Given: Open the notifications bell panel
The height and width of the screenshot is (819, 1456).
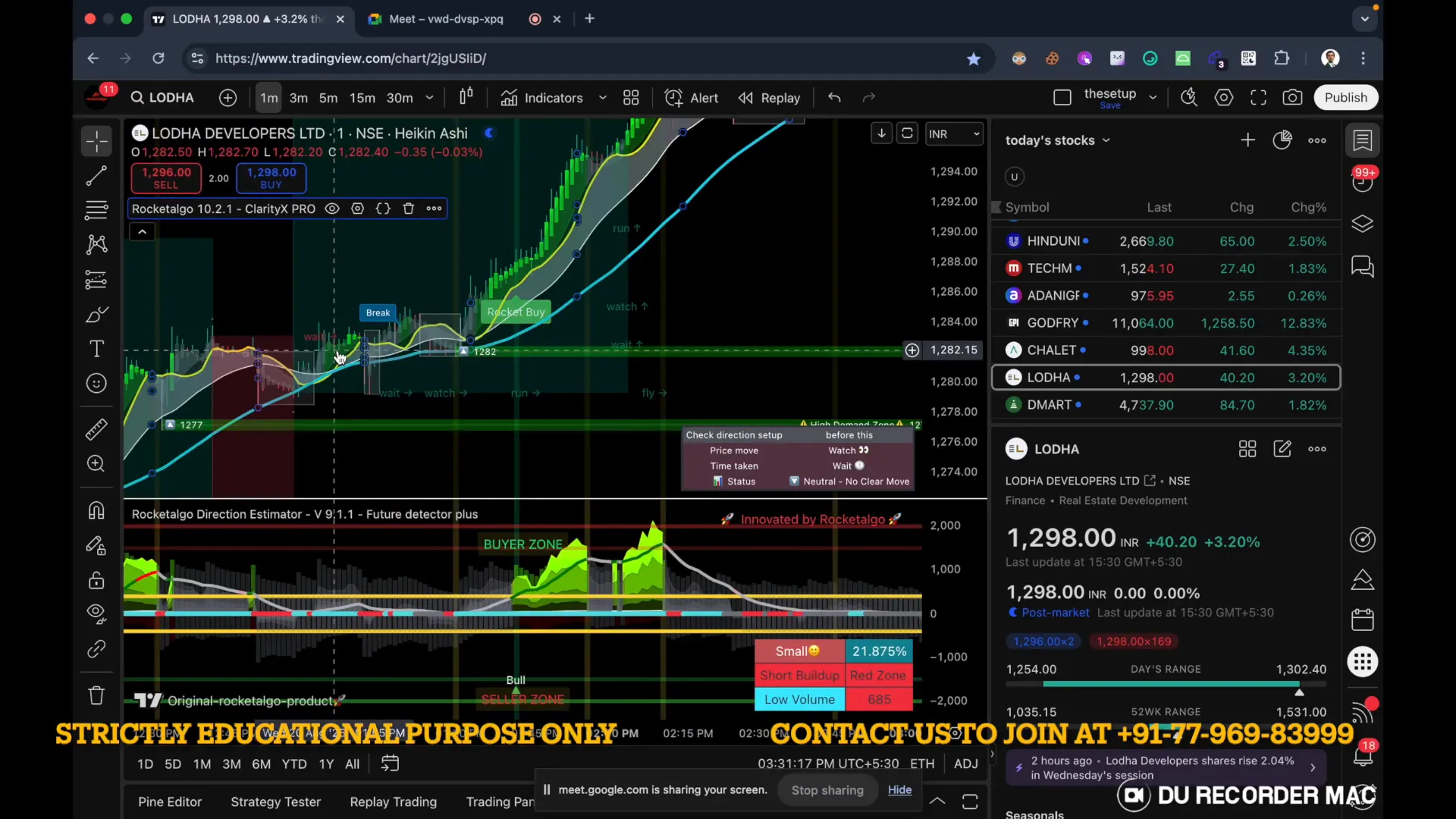Looking at the screenshot, I should (1363, 755).
